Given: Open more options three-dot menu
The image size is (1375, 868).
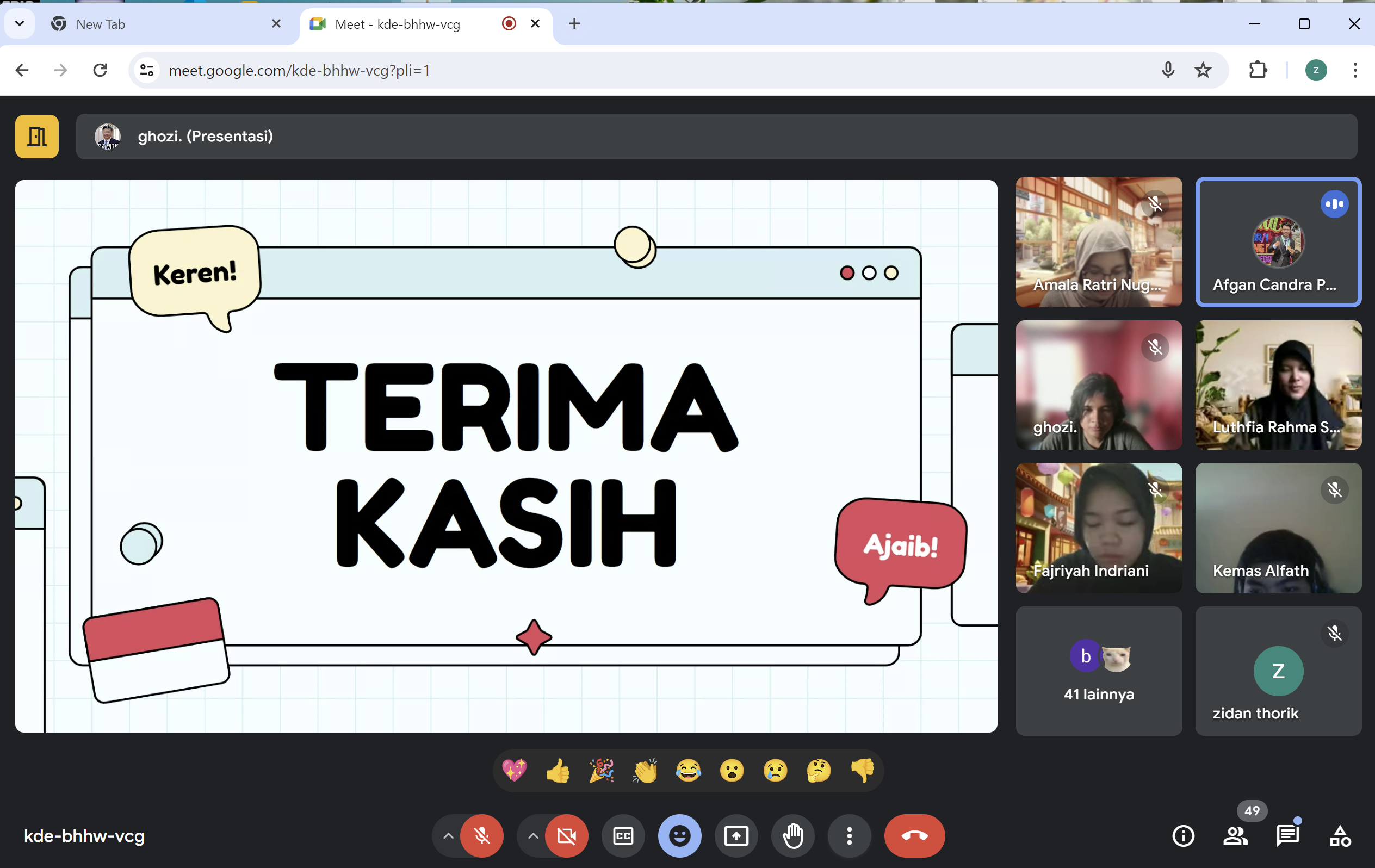Looking at the screenshot, I should click(849, 836).
